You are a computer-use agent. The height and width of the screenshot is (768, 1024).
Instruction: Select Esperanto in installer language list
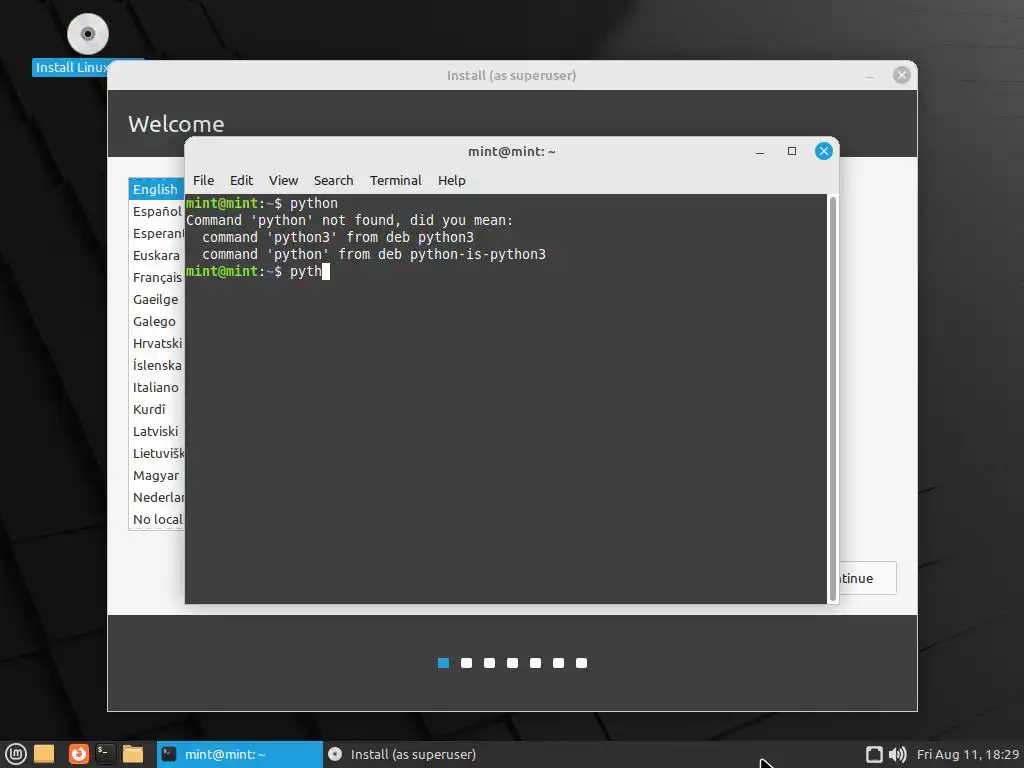pos(156,233)
